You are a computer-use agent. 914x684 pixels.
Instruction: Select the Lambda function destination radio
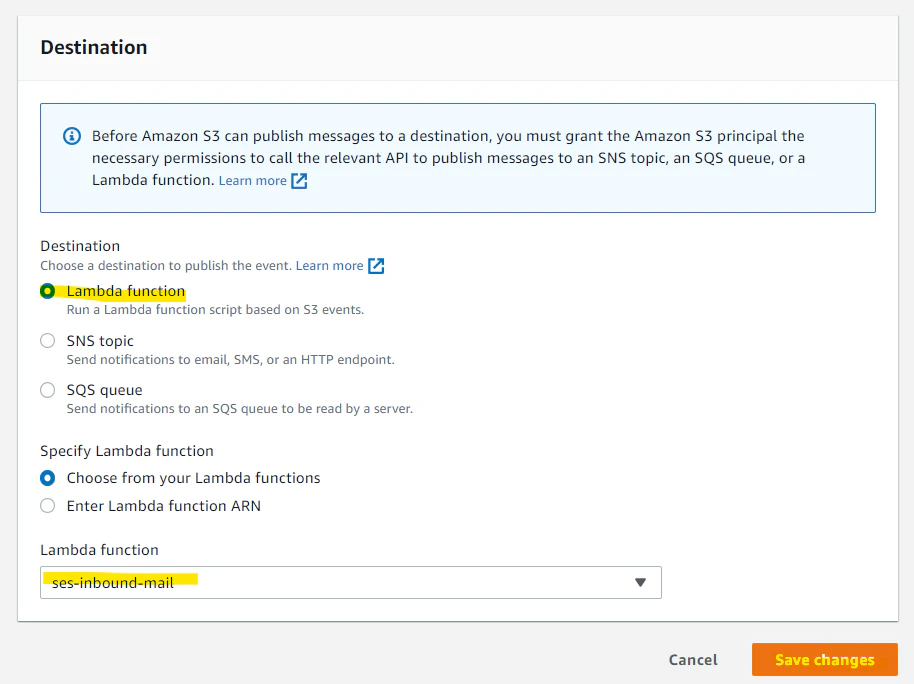47,291
